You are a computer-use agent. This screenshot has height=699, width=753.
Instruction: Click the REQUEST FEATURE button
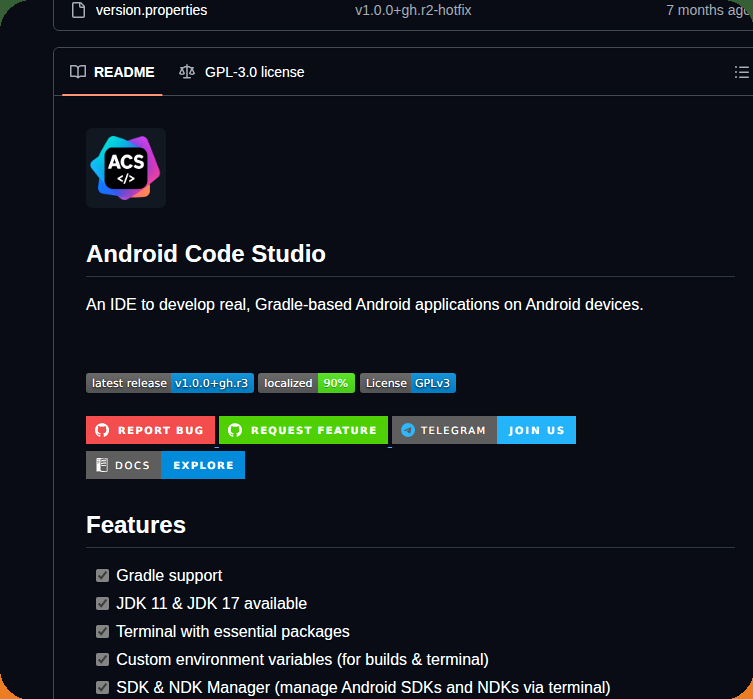coord(303,430)
